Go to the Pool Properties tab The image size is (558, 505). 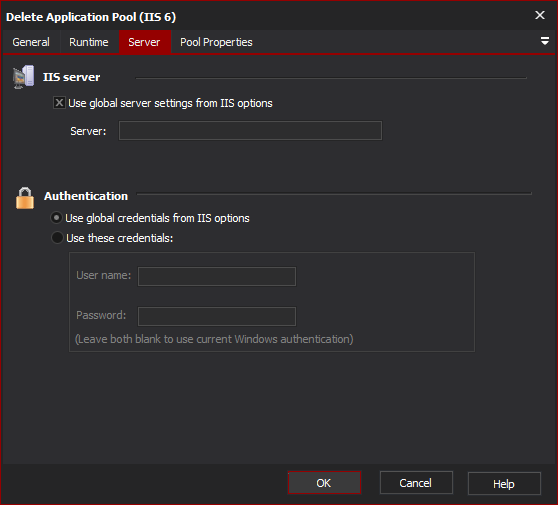(x=216, y=42)
